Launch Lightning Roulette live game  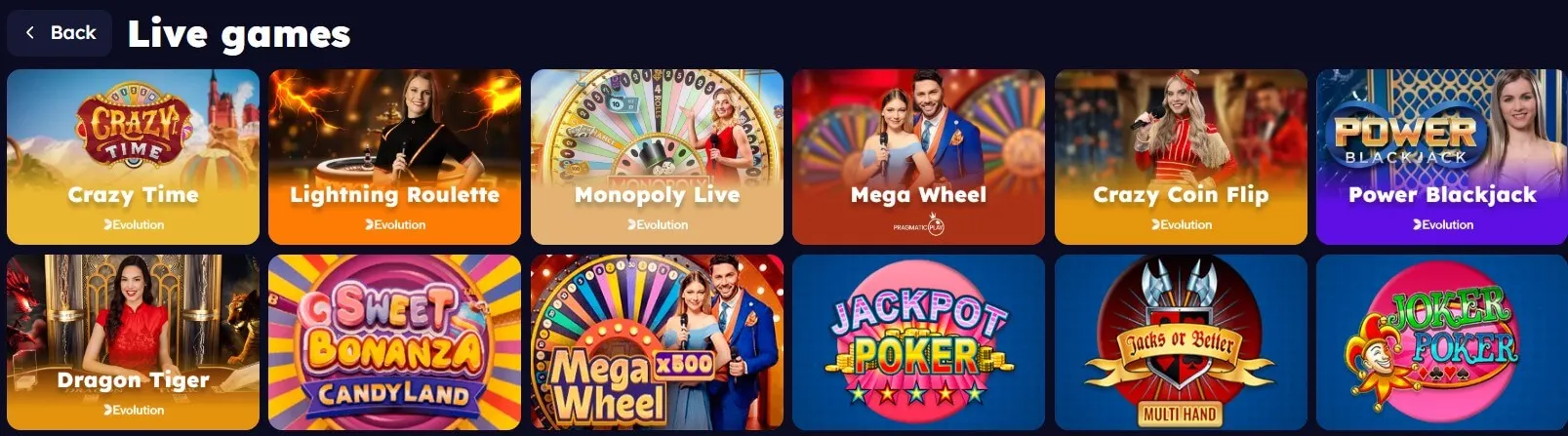pos(394,157)
